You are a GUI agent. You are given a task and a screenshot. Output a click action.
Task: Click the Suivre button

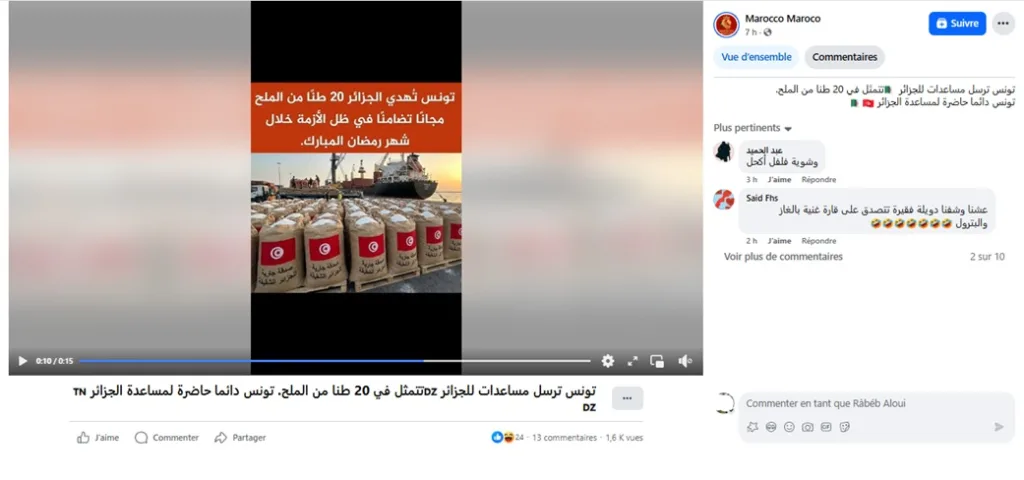[x=957, y=24]
